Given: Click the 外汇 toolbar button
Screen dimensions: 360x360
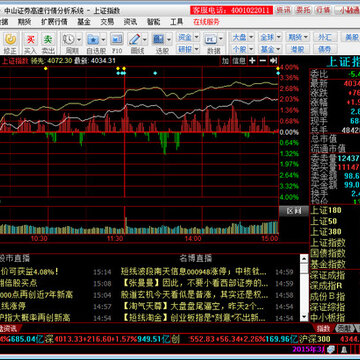Looking at the screenshot, I should (325, 37).
